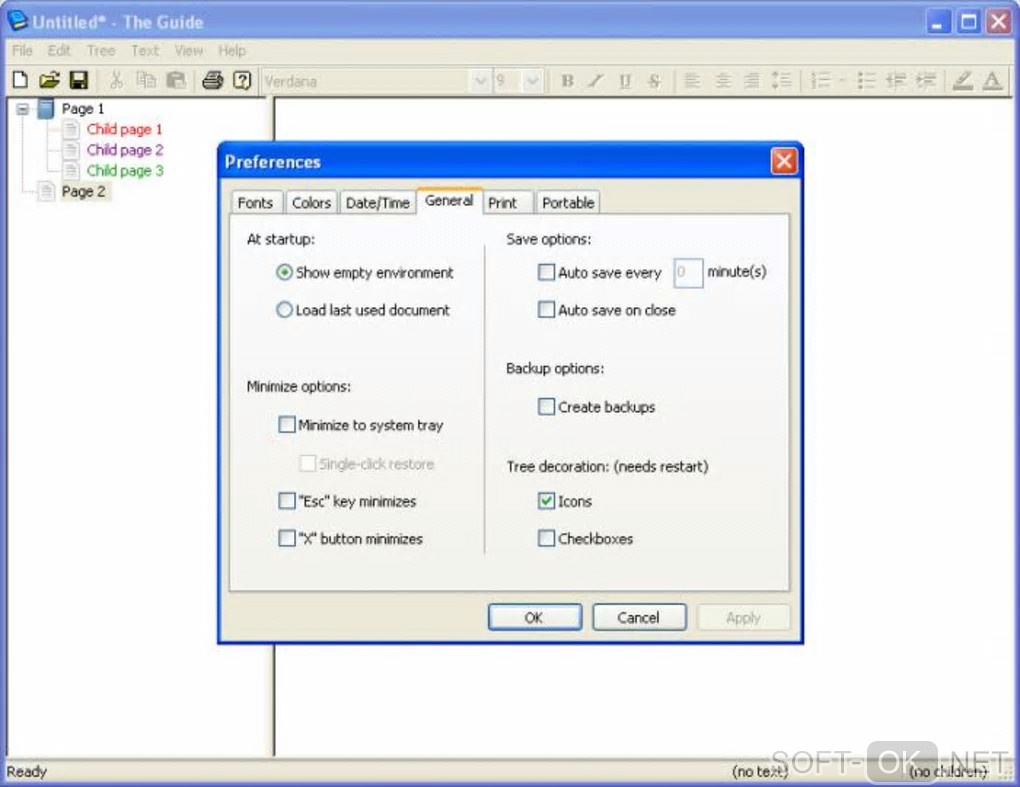
Task: Click the Line spacing icon
Action: pos(781,81)
